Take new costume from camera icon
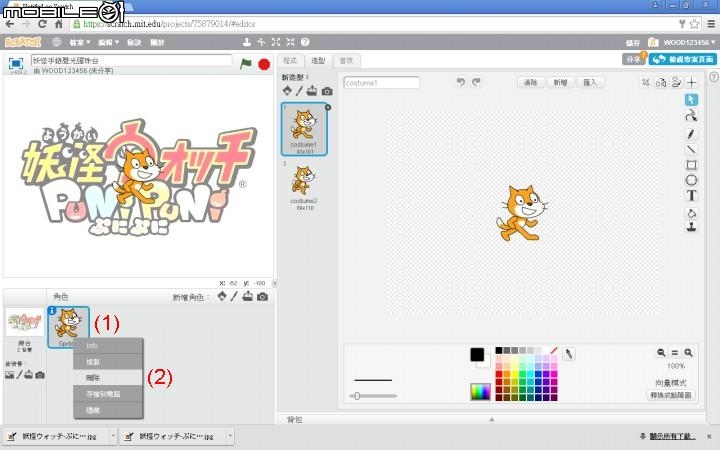This screenshot has height=450, width=720. tap(327, 91)
